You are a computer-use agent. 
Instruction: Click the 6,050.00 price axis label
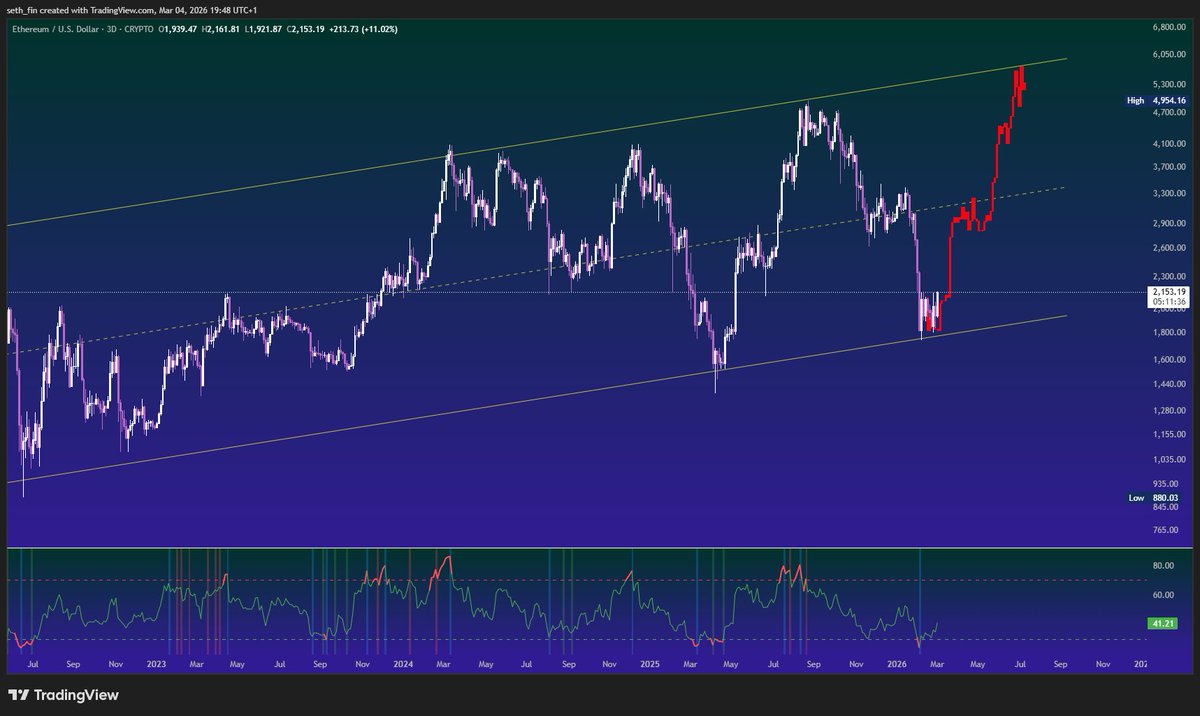pyautogui.click(x=1168, y=55)
